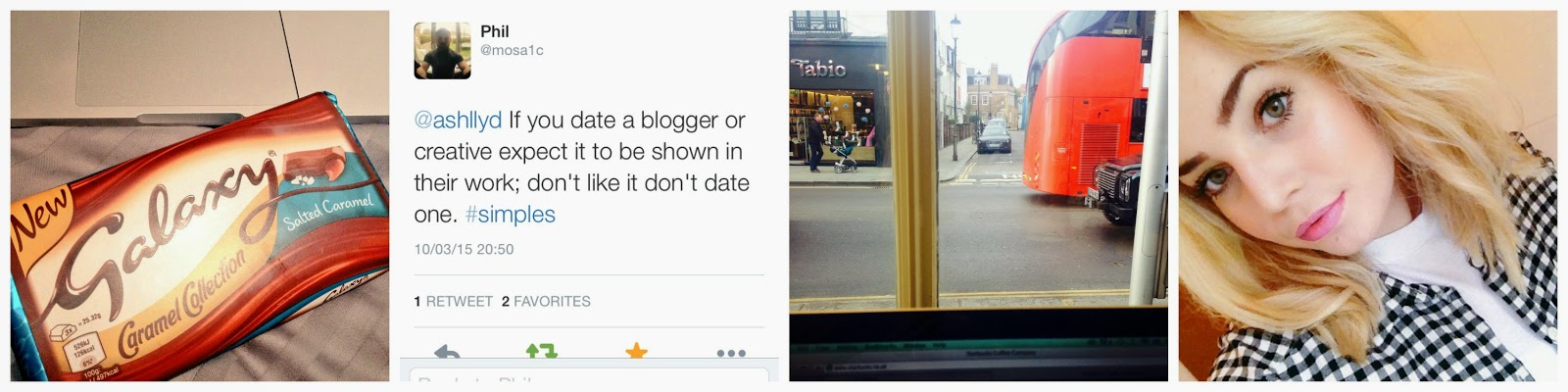The image size is (1568, 392).
Task: Open the #simples hashtag
Action: coord(510,215)
